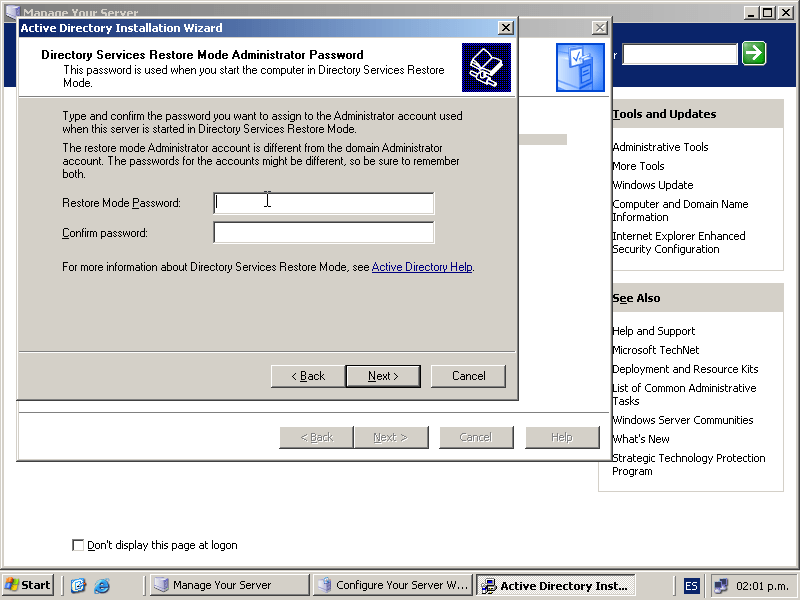The height and width of the screenshot is (600, 800).
Task: Click the network connection tray icon
Action: [721, 586]
